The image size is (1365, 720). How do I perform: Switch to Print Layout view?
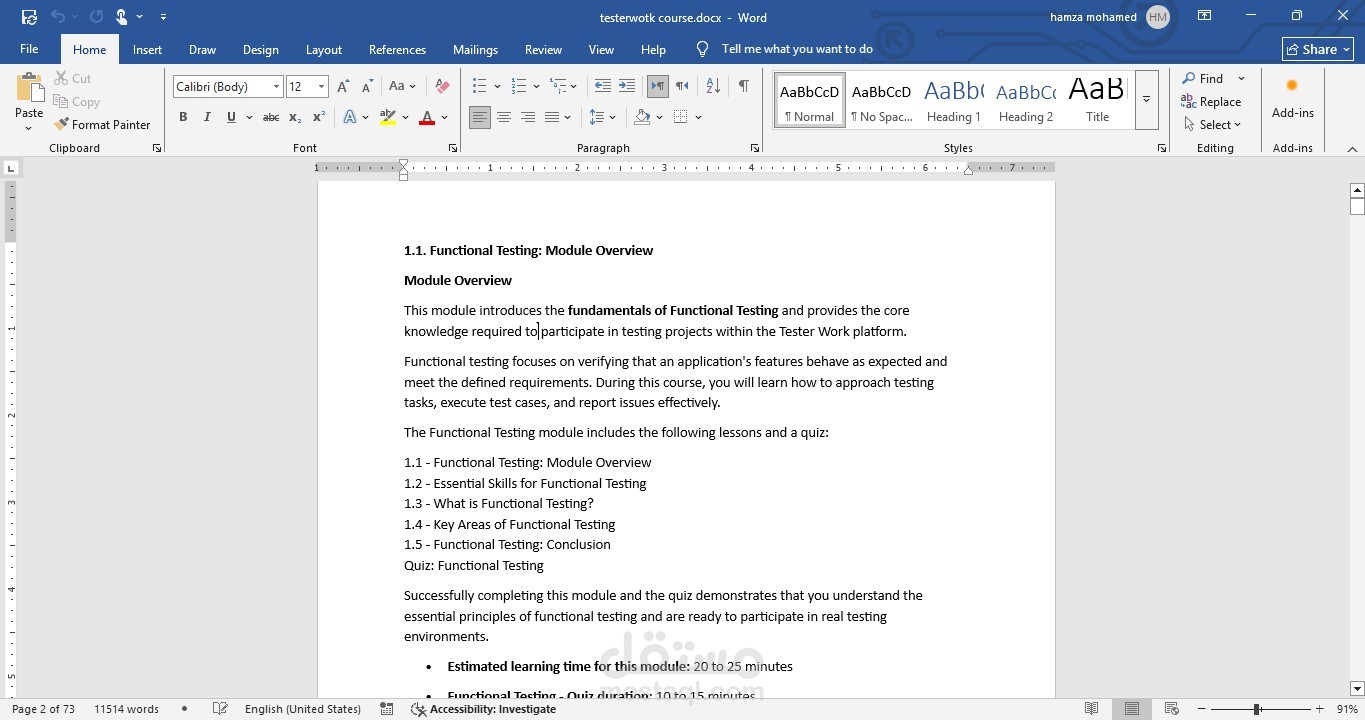[1131, 709]
